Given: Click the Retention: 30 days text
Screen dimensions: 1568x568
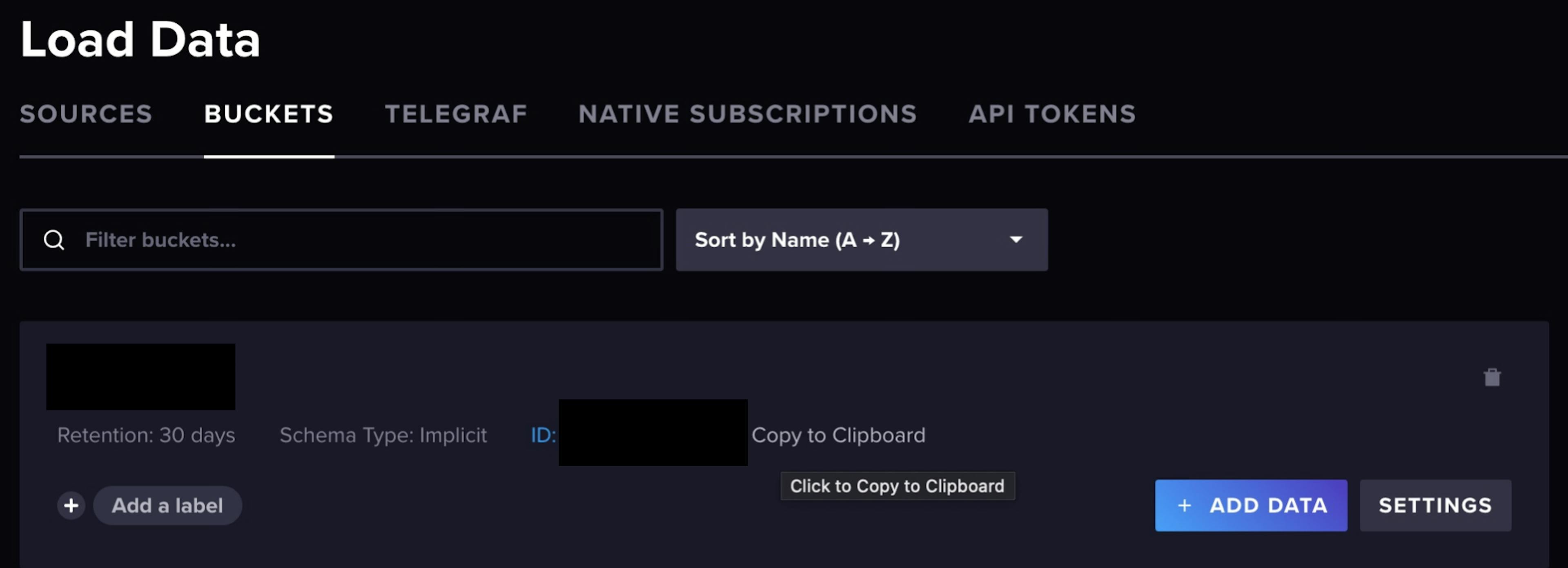Looking at the screenshot, I should [146, 435].
